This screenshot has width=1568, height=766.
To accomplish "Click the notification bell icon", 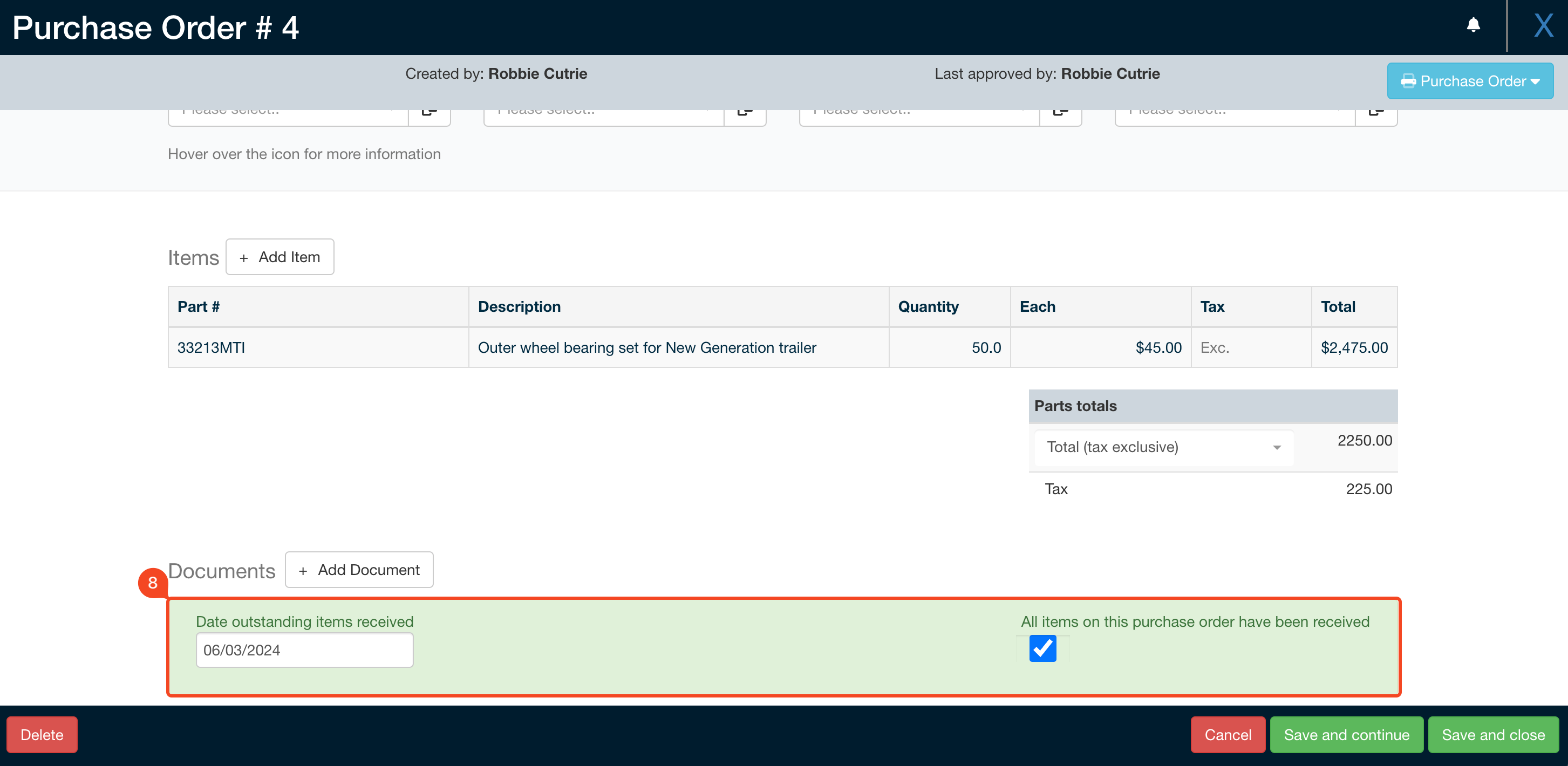I will click(x=1474, y=25).
